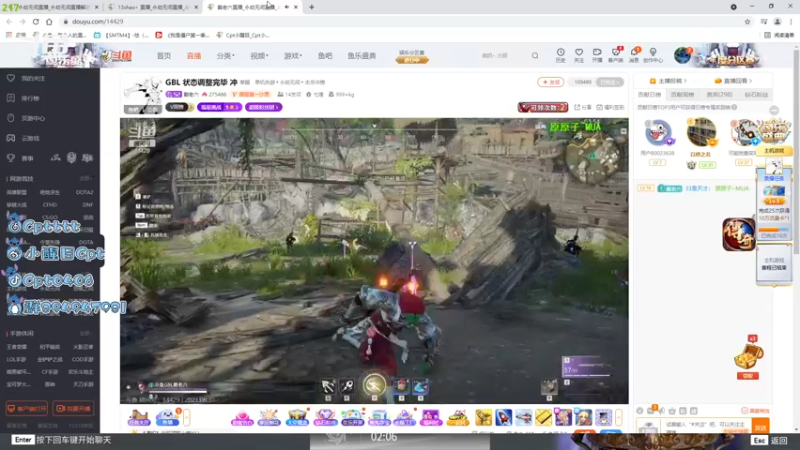This screenshot has width=800, height=450.
Task: Open the 主播投稿 link
Action: pos(668,81)
